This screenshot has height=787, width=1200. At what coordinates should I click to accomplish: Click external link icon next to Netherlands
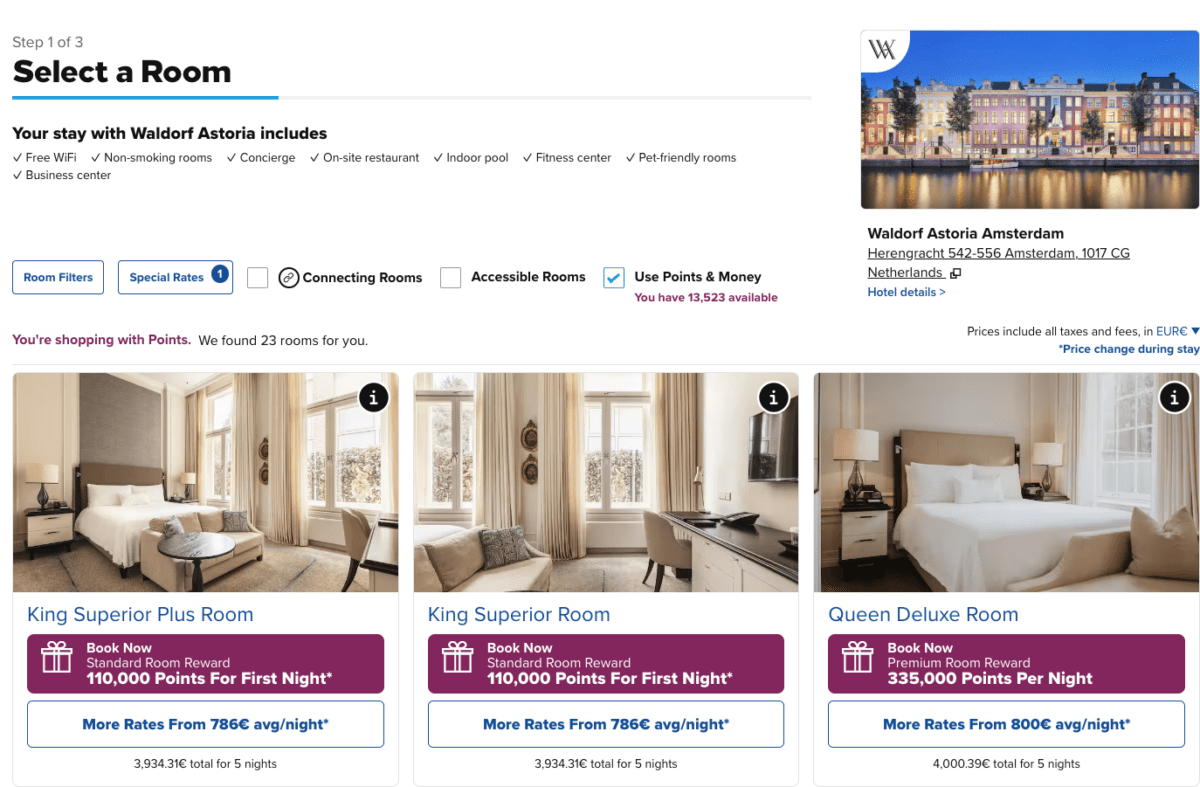(x=956, y=273)
